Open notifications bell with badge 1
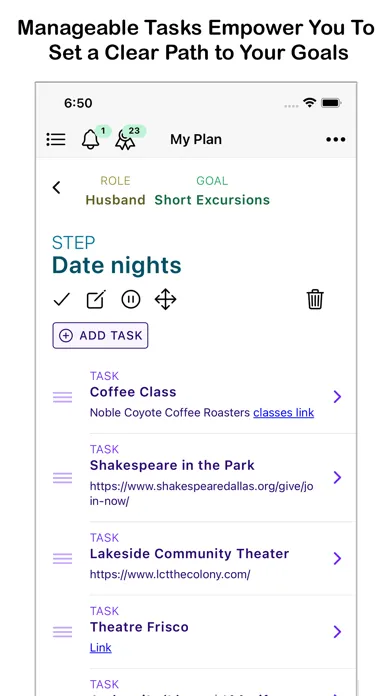The image size is (392, 696). pyautogui.click(x=91, y=140)
